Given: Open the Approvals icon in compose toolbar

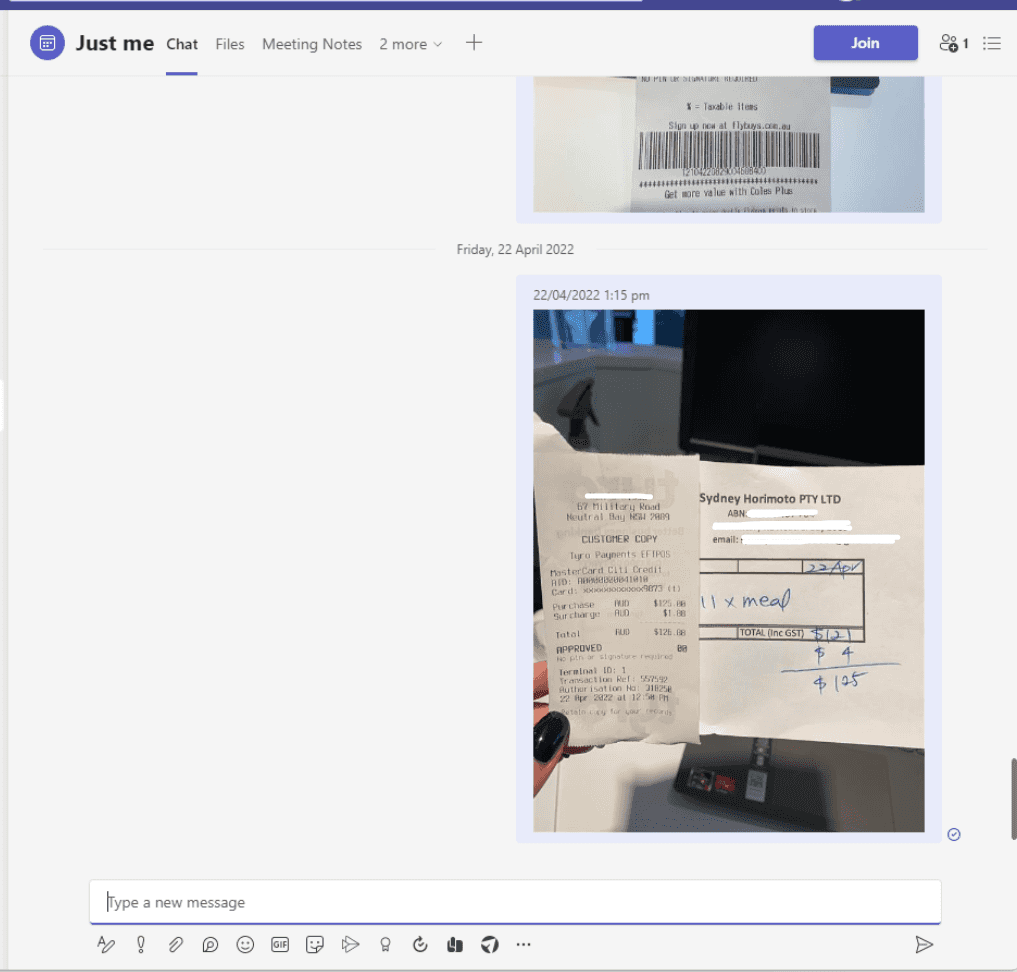Looking at the screenshot, I should [420, 944].
